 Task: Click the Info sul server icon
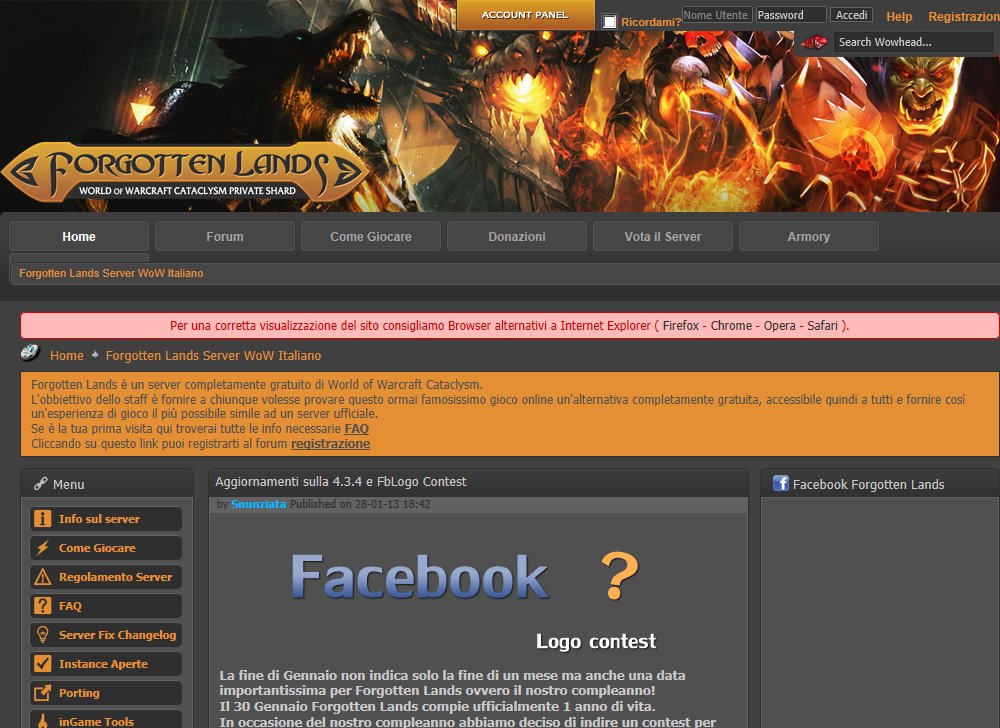pyautogui.click(x=42, y=519)
